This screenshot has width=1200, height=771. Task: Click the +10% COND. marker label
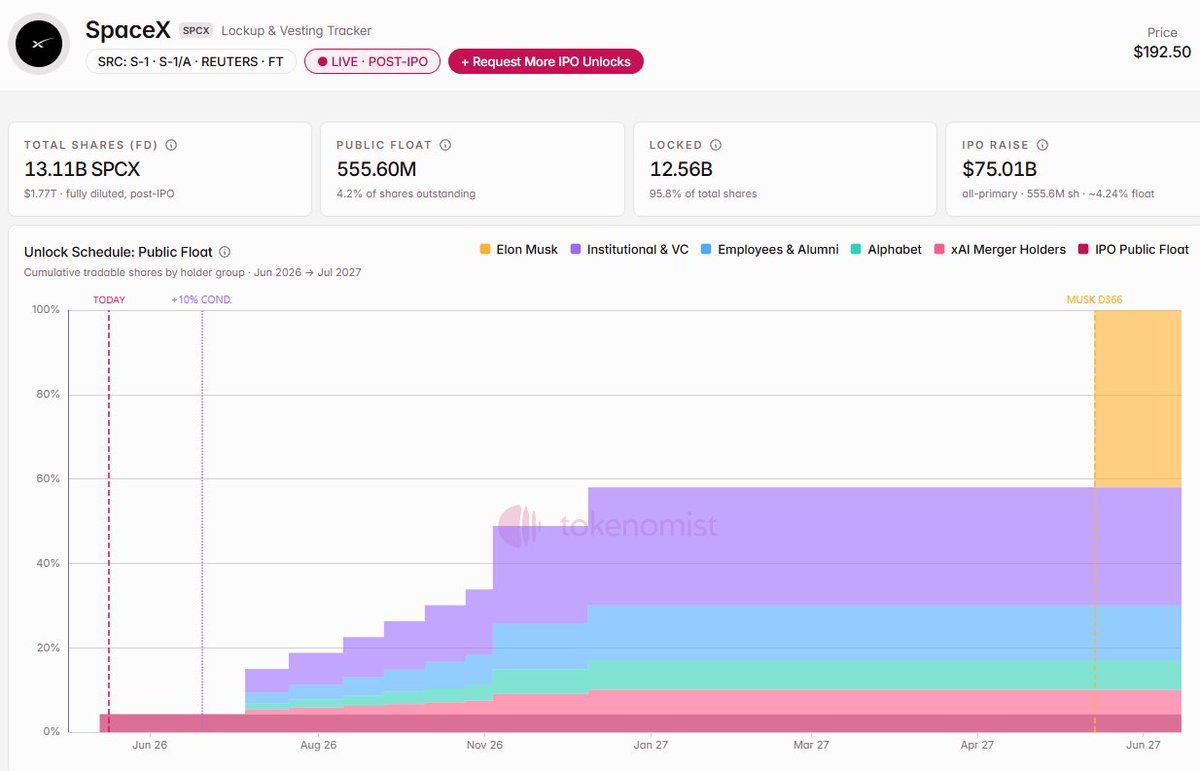(201, 299)
